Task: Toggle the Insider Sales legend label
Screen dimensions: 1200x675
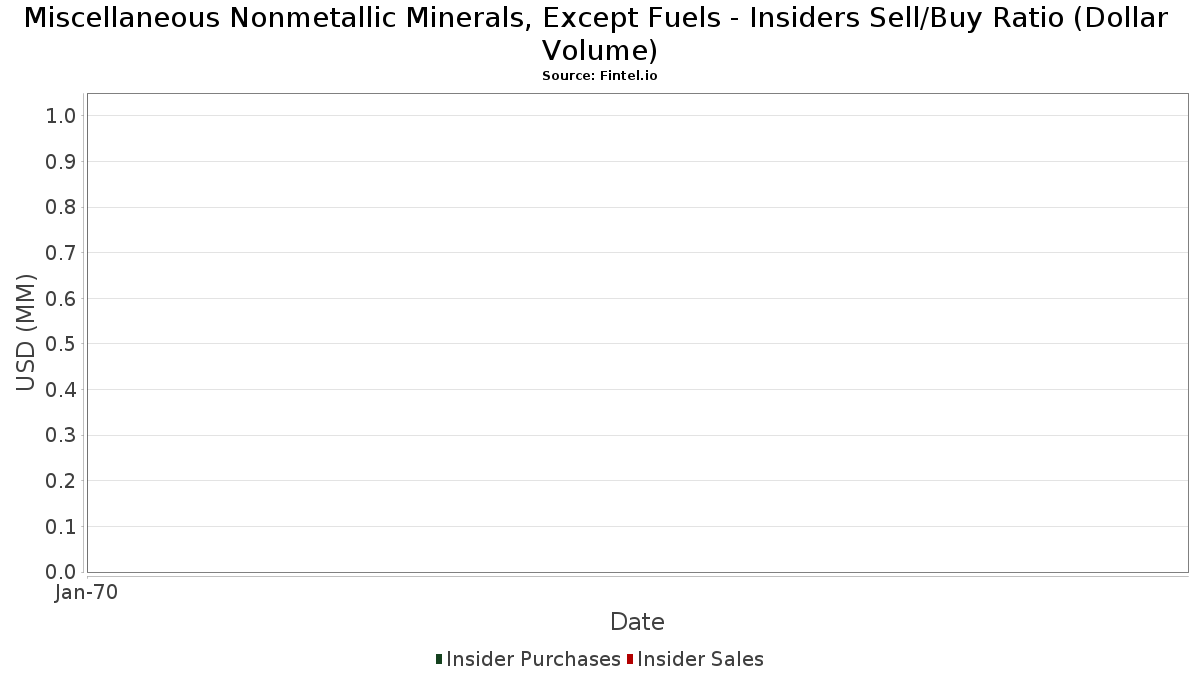Action: point(700,659)
